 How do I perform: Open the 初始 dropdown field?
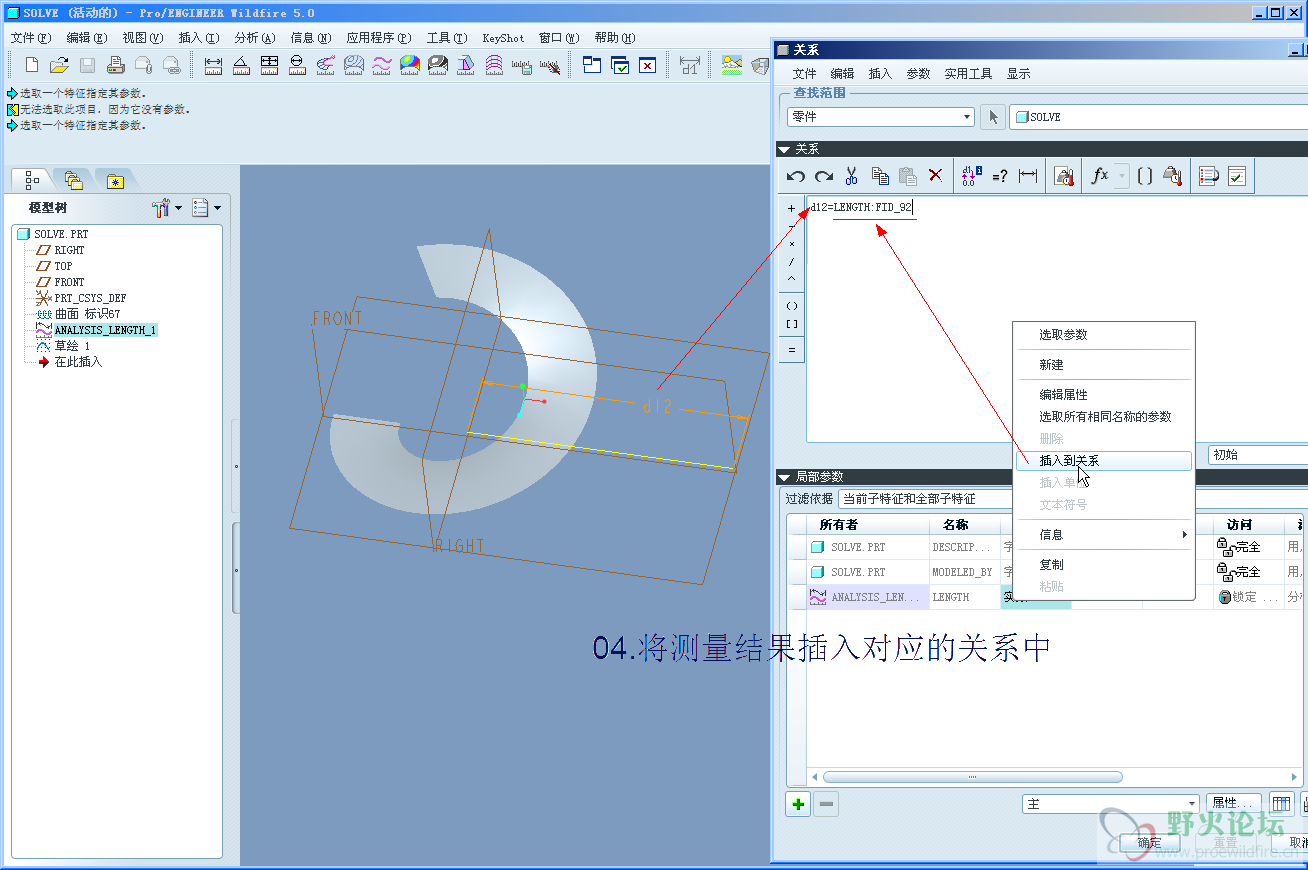click(1258, 454)
